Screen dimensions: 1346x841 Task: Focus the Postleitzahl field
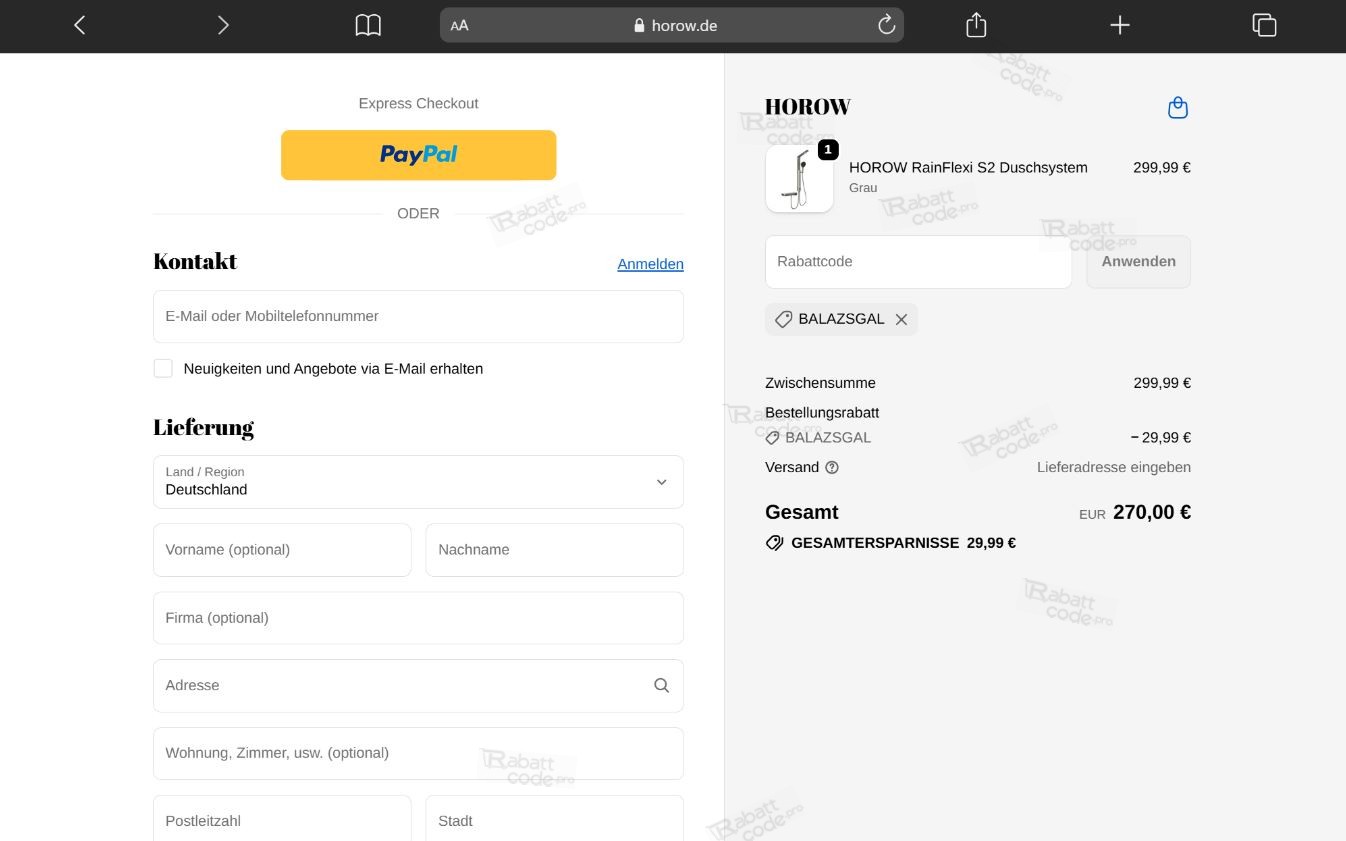tap(282, 820)
